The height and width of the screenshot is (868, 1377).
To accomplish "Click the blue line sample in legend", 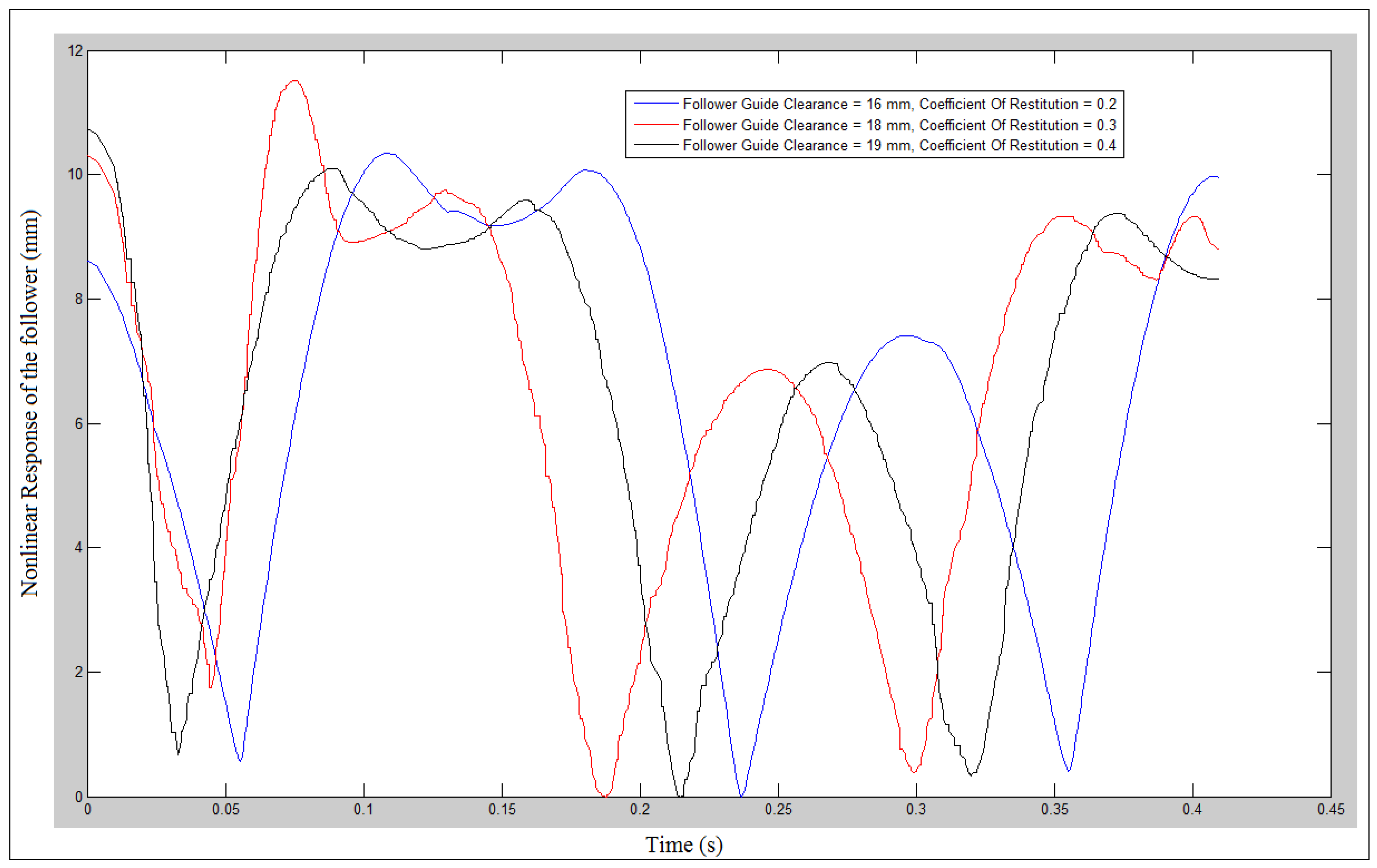I will 656,103.
